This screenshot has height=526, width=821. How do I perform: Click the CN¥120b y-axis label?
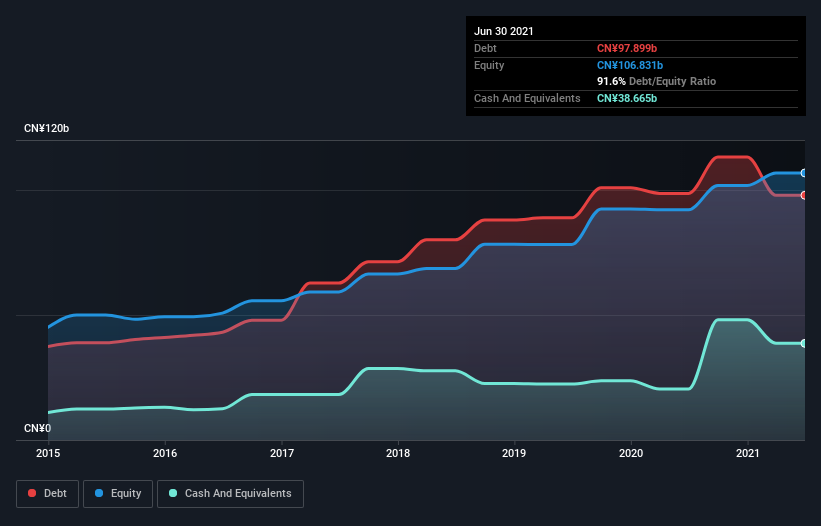(x=47, y=128)
